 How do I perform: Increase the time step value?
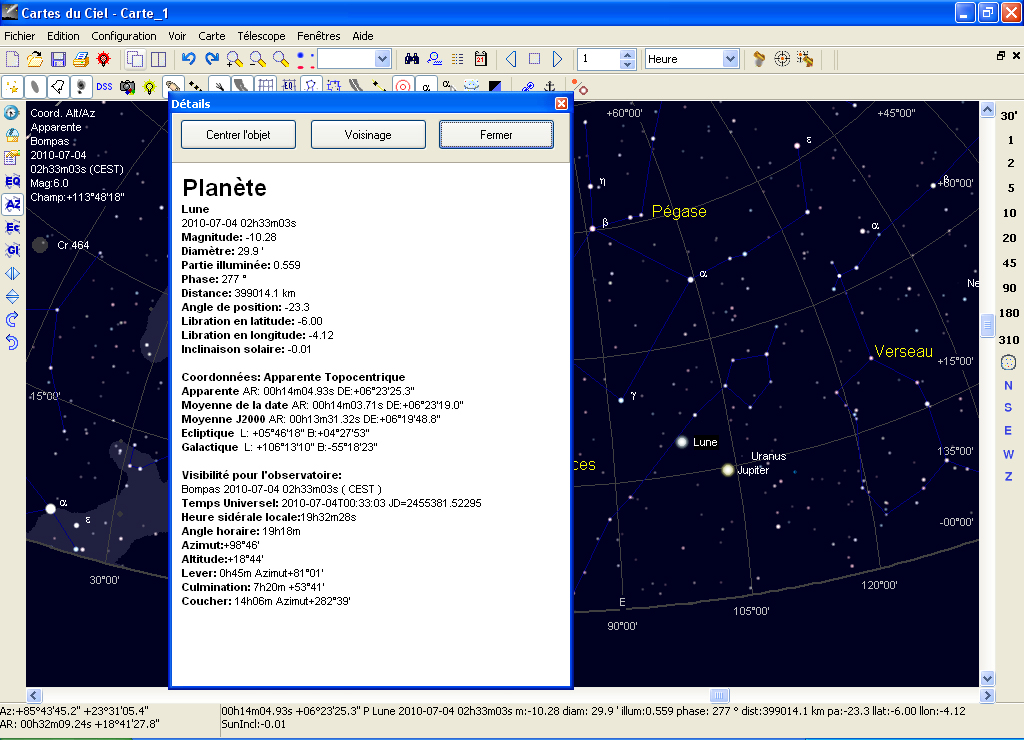(628, 55)
